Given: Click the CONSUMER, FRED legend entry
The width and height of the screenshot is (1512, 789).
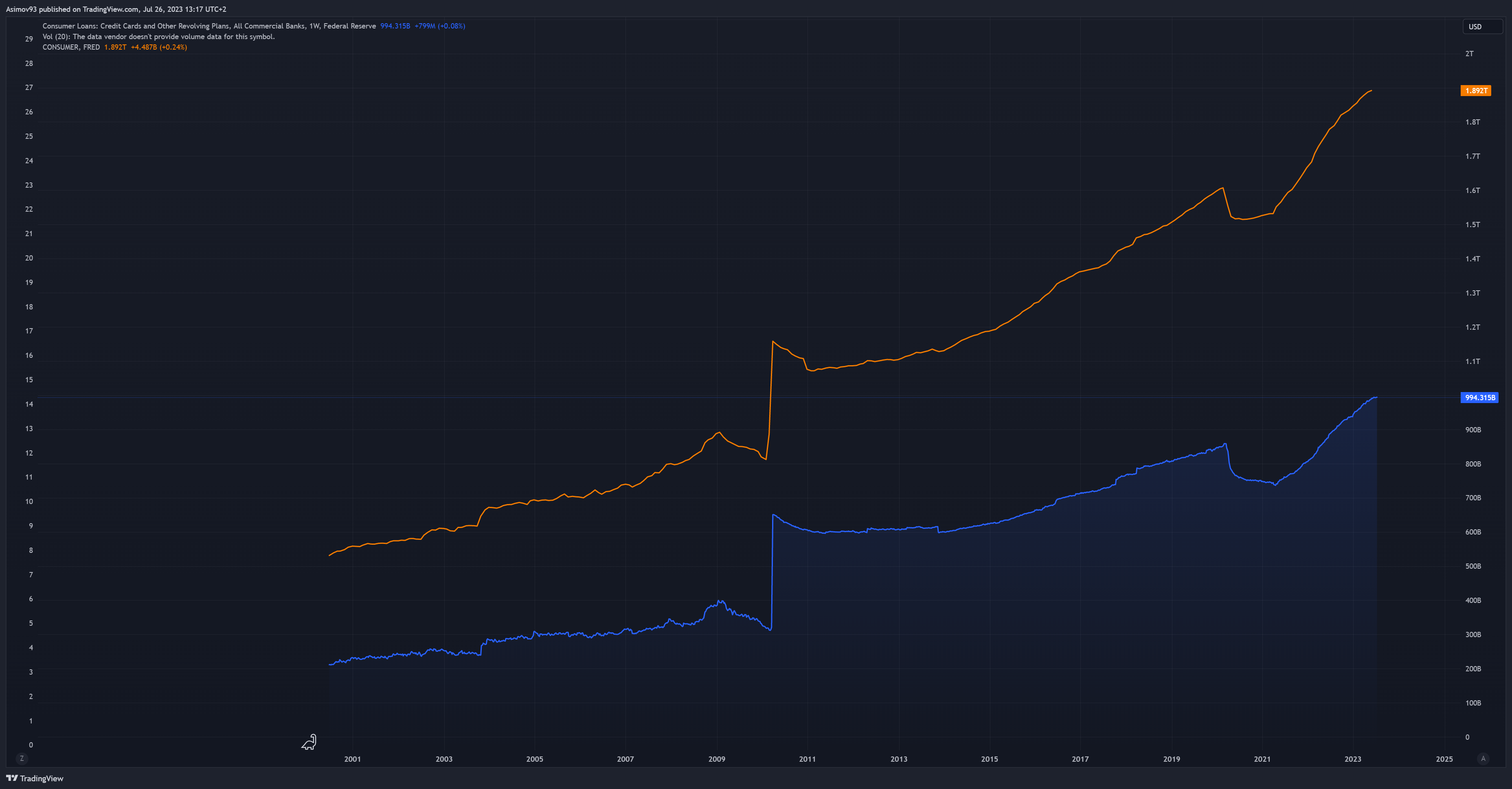Looking at the screenshot, I should click(71, 47).
